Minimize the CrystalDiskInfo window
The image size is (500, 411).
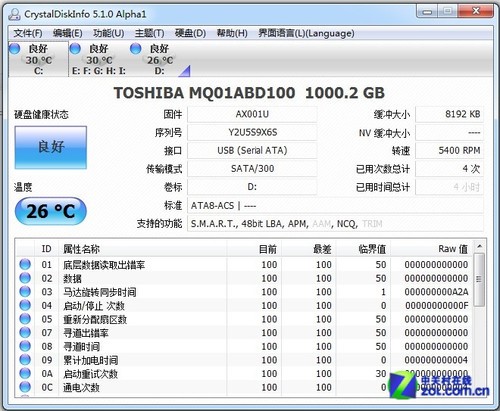pyautogui.click(x=427, y=12)
